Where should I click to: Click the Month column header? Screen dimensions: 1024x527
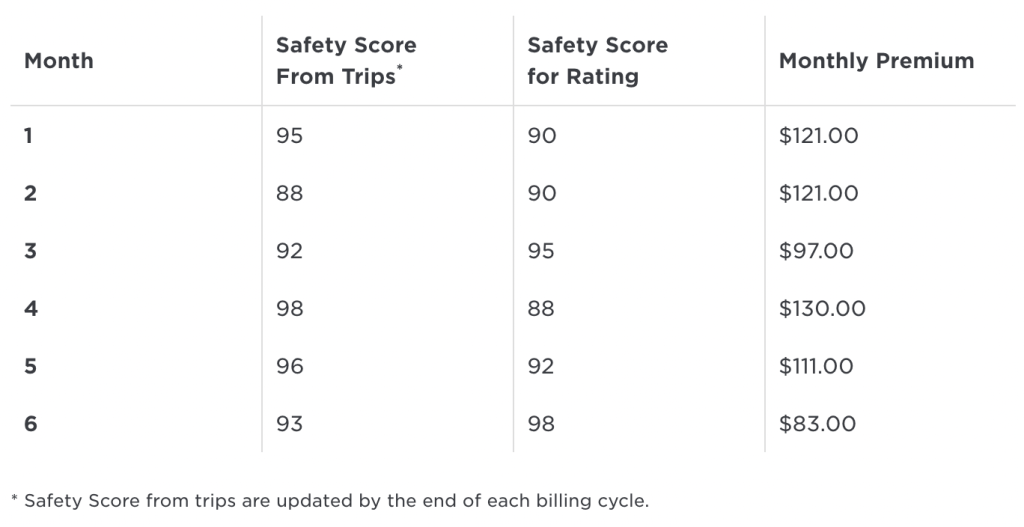click(59, 61)
